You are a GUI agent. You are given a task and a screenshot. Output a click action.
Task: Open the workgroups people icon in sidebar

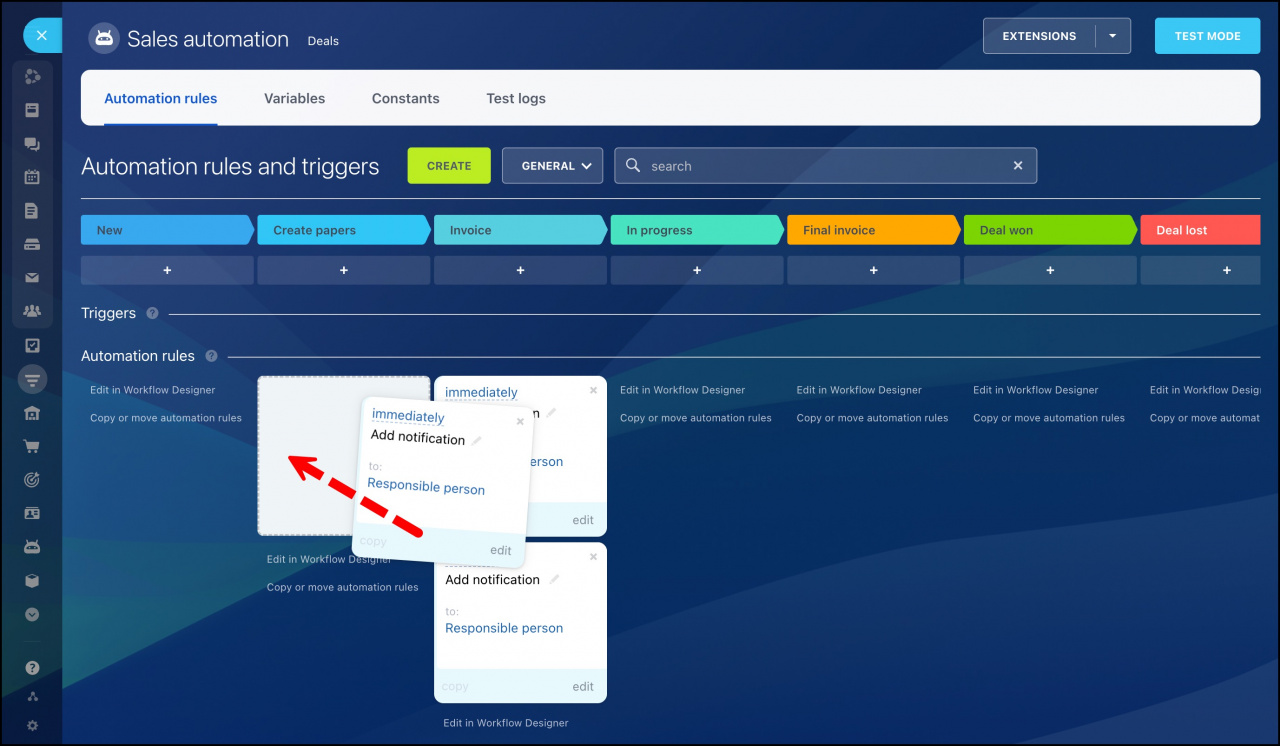(32, 311)
